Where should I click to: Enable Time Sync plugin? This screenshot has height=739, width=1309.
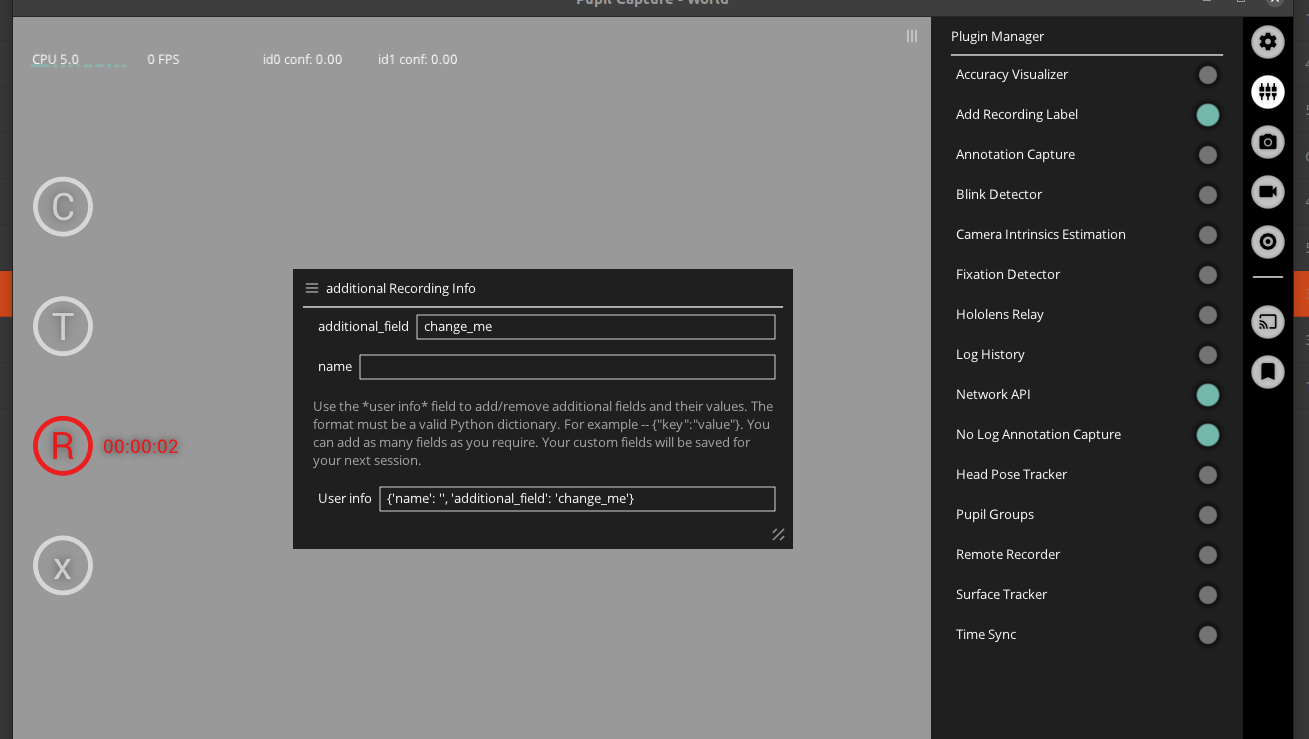click(x=1208, y=635)
